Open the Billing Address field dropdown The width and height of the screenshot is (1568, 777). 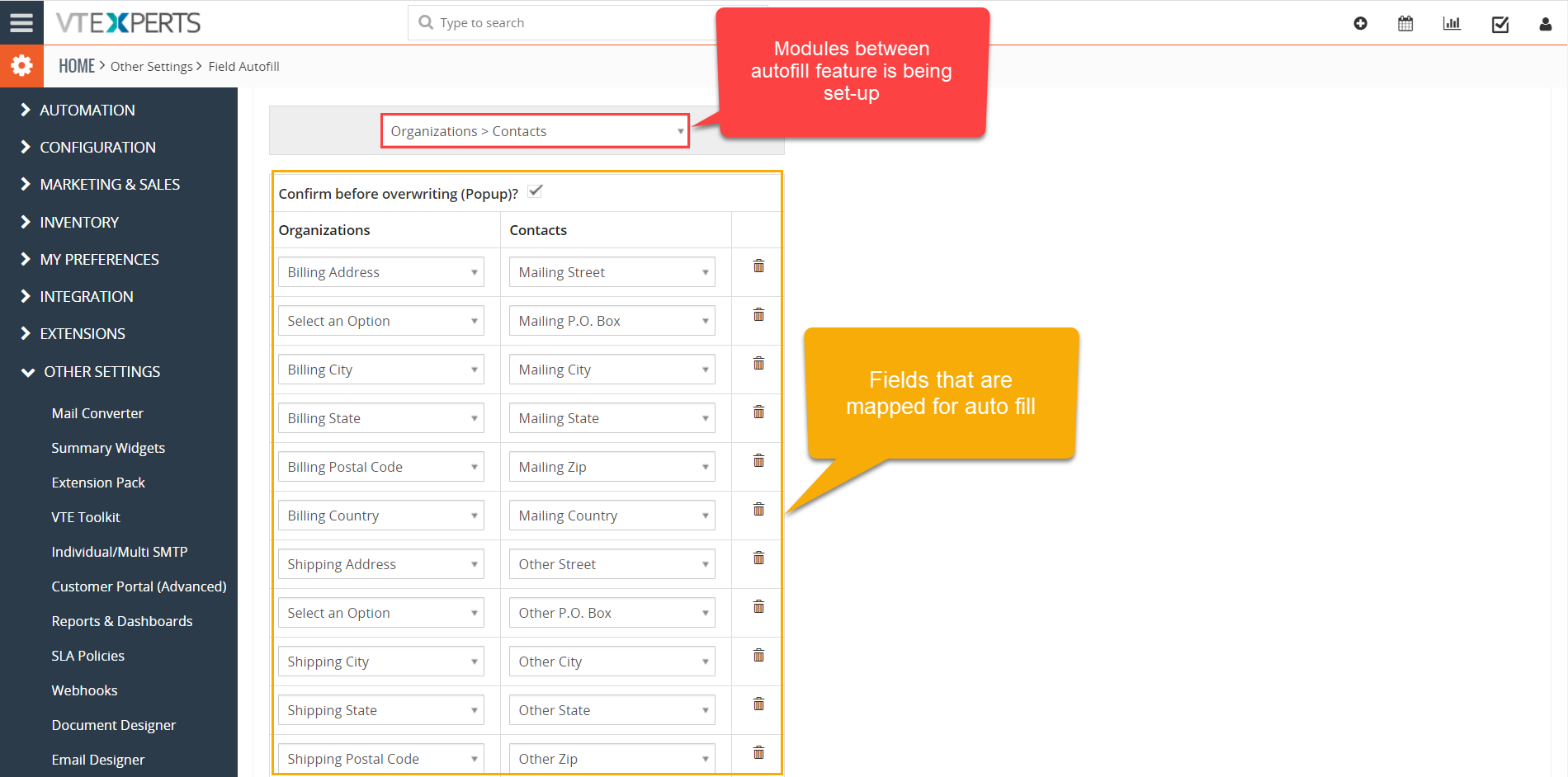[x=380, y=272]
